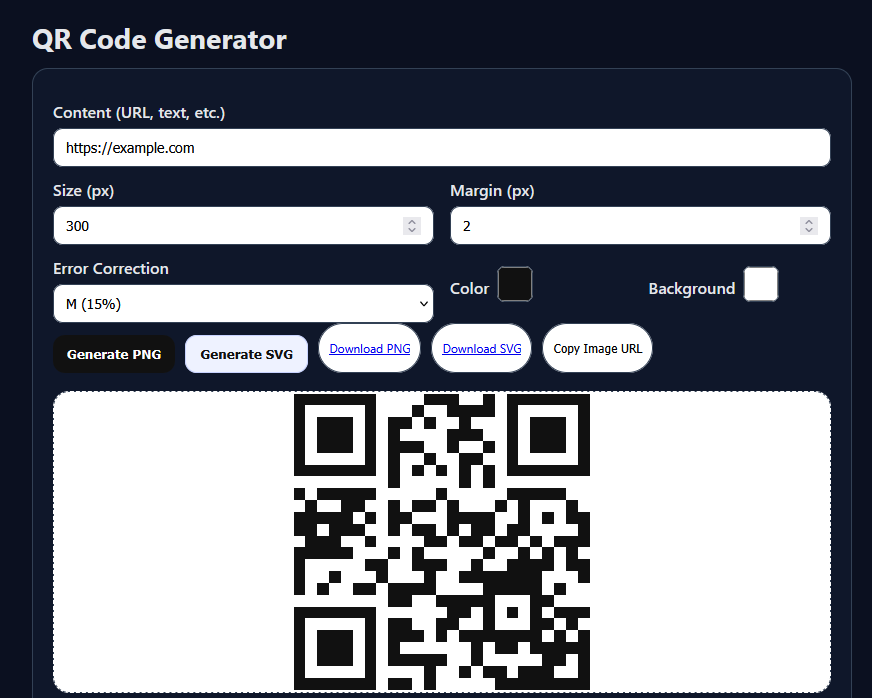Click the 'Background' label text
Viewport: 872px width, 698px height.
(x=692, y=289)
